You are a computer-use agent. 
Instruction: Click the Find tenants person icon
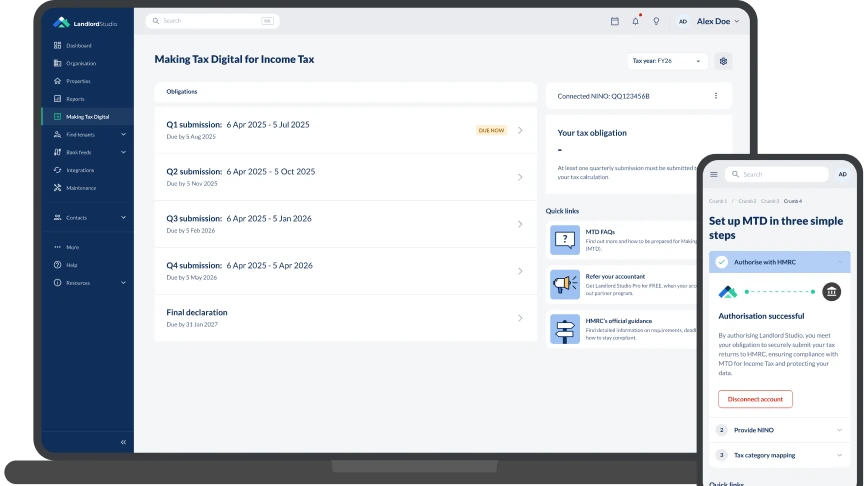[x=57, y=134]
